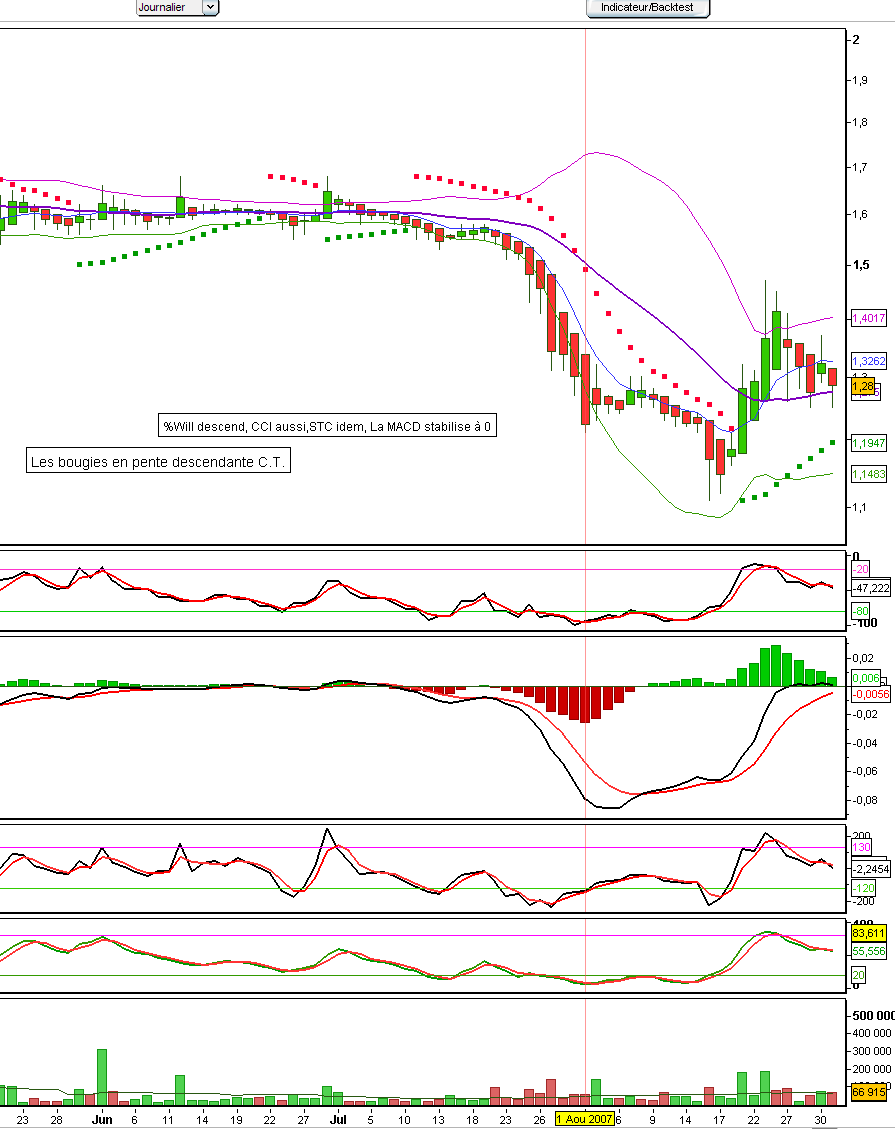Click the yellow 1,28 current price label
The width and height of the screenshot is (895, 1129).
coord(863,385)
